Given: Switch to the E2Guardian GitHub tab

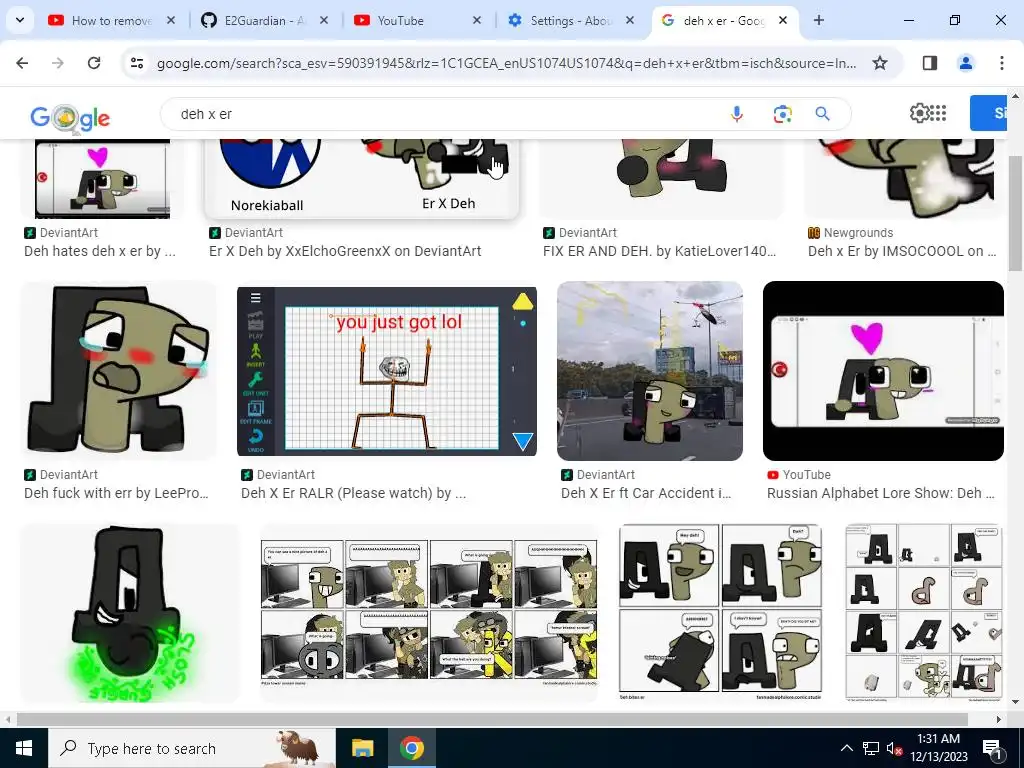Looking at the screenshot, I should [264, 20].
